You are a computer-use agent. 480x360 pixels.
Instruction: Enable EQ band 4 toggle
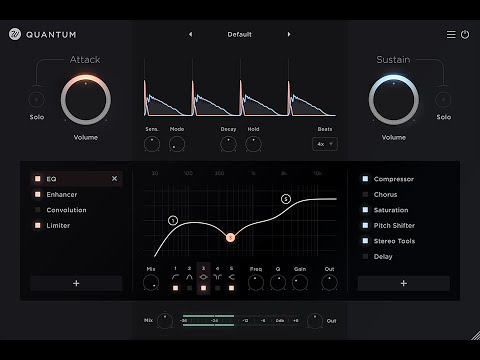point(217,288)
